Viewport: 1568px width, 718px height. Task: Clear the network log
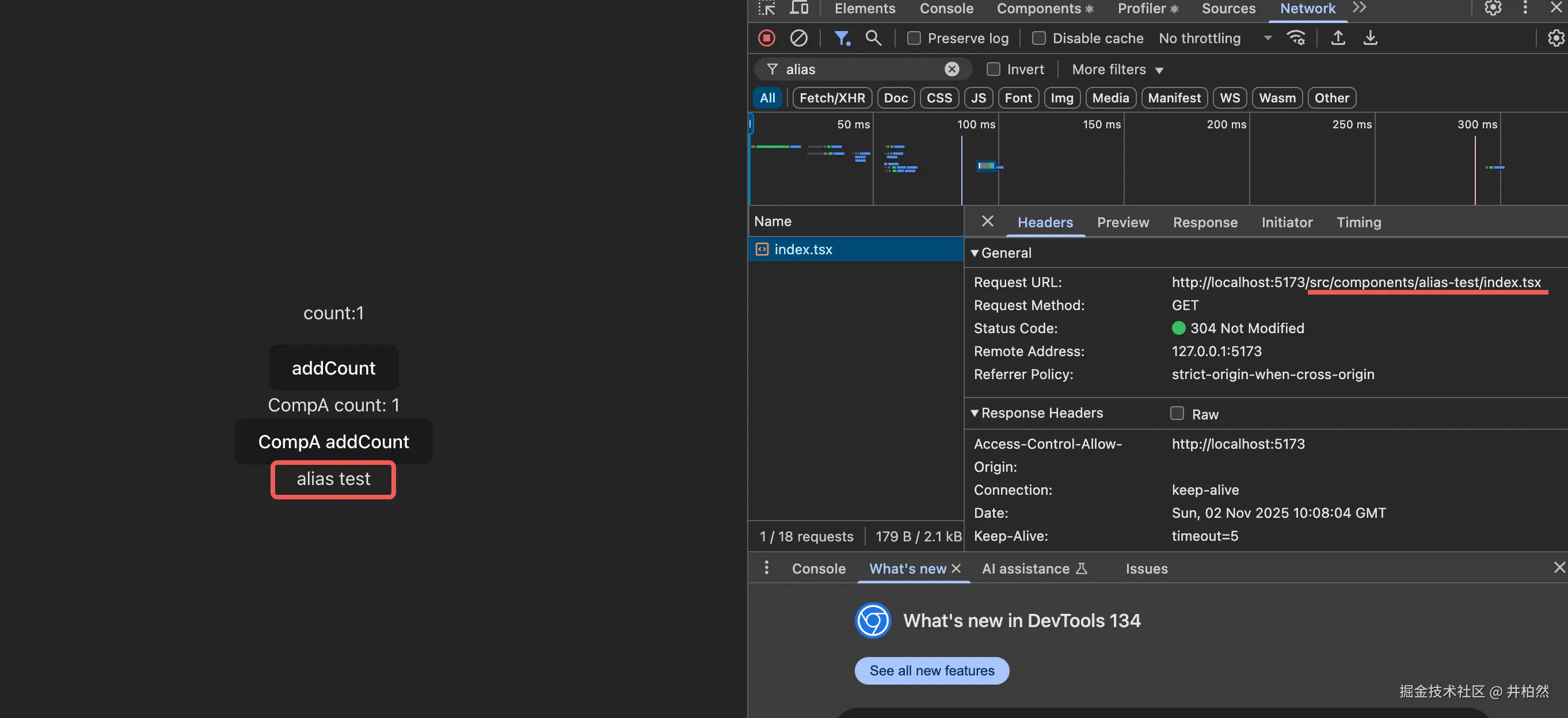tap(798, 38)
